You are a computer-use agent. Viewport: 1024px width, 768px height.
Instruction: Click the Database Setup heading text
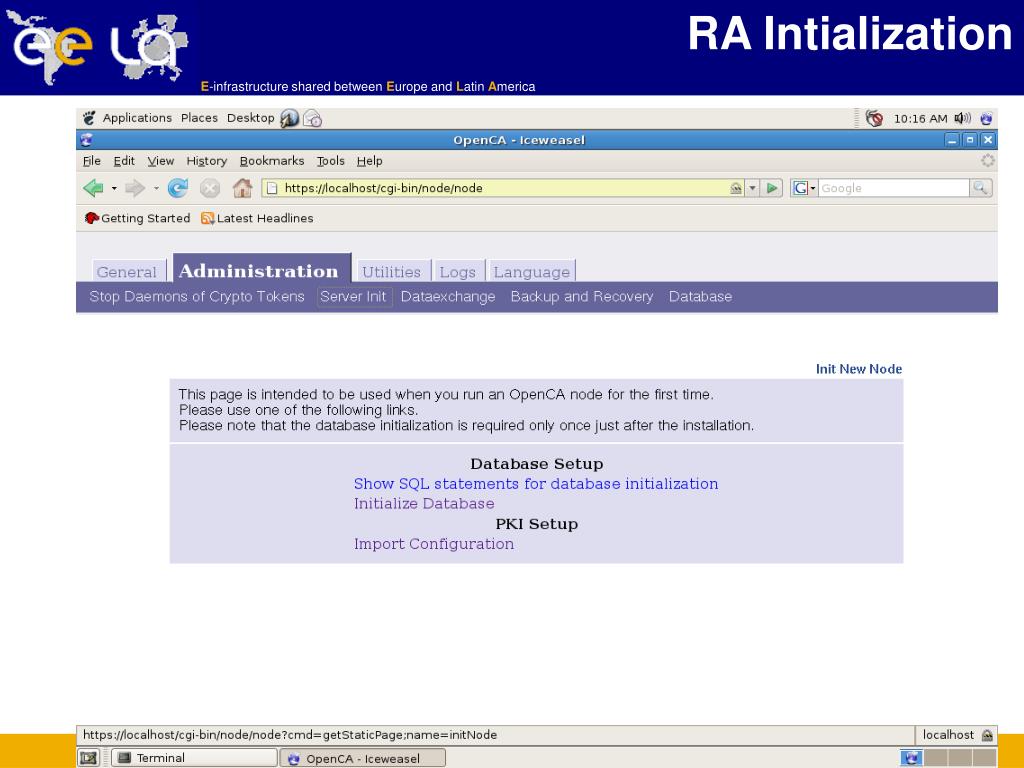coord(537,464)
